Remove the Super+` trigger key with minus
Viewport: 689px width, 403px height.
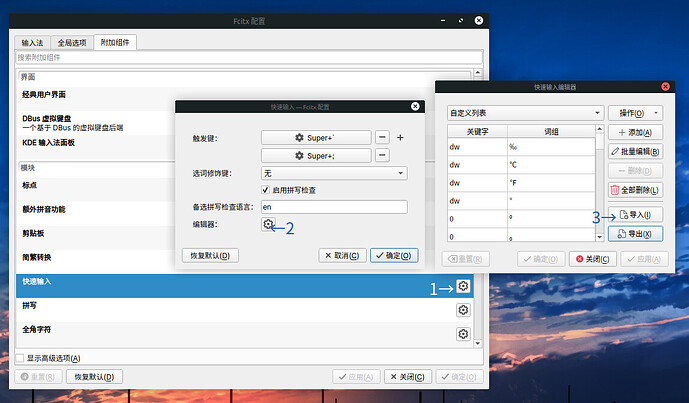382,137
